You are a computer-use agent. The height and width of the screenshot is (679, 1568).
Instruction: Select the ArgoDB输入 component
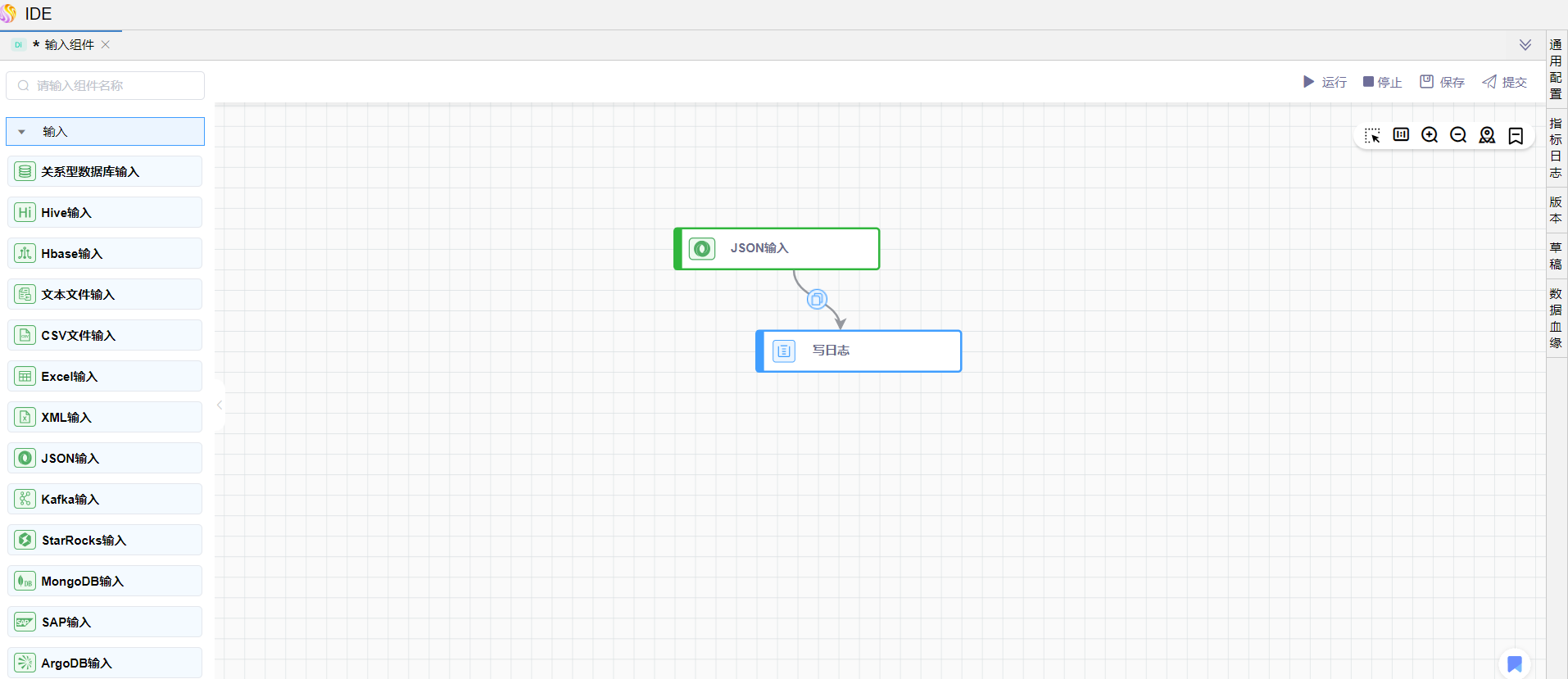[105, 663]
